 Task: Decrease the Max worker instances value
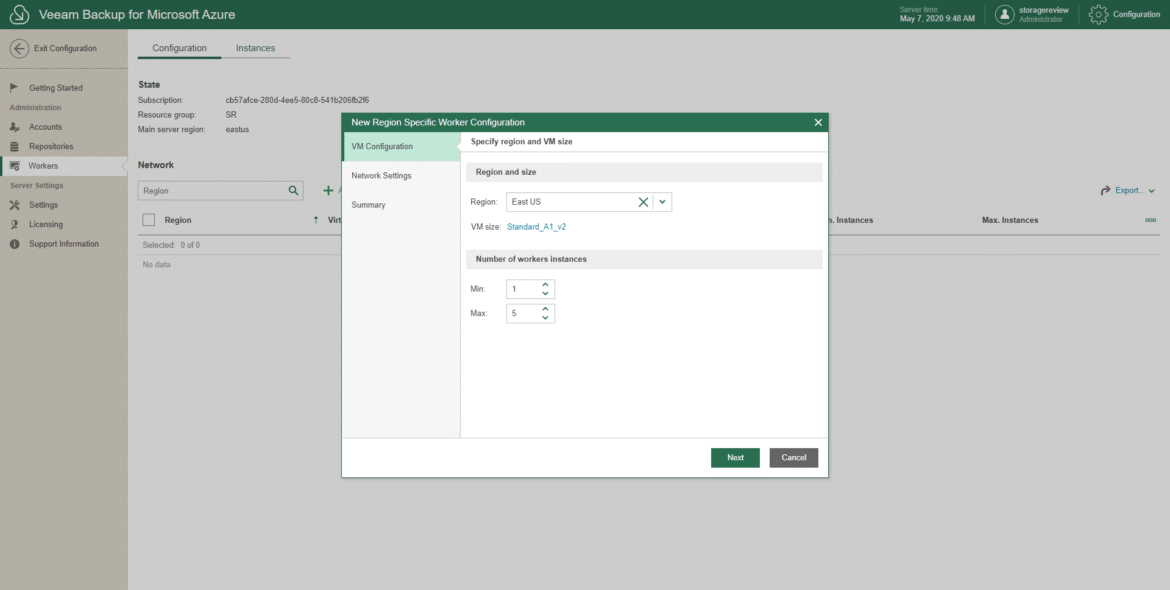[x=545, y=318]
